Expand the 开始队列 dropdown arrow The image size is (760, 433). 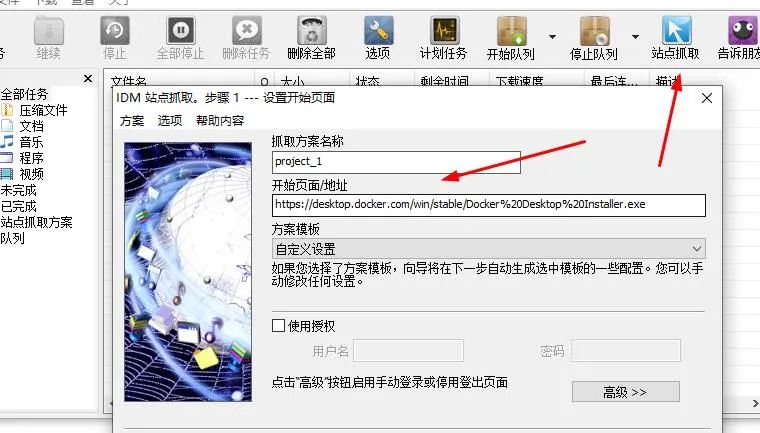552,36
